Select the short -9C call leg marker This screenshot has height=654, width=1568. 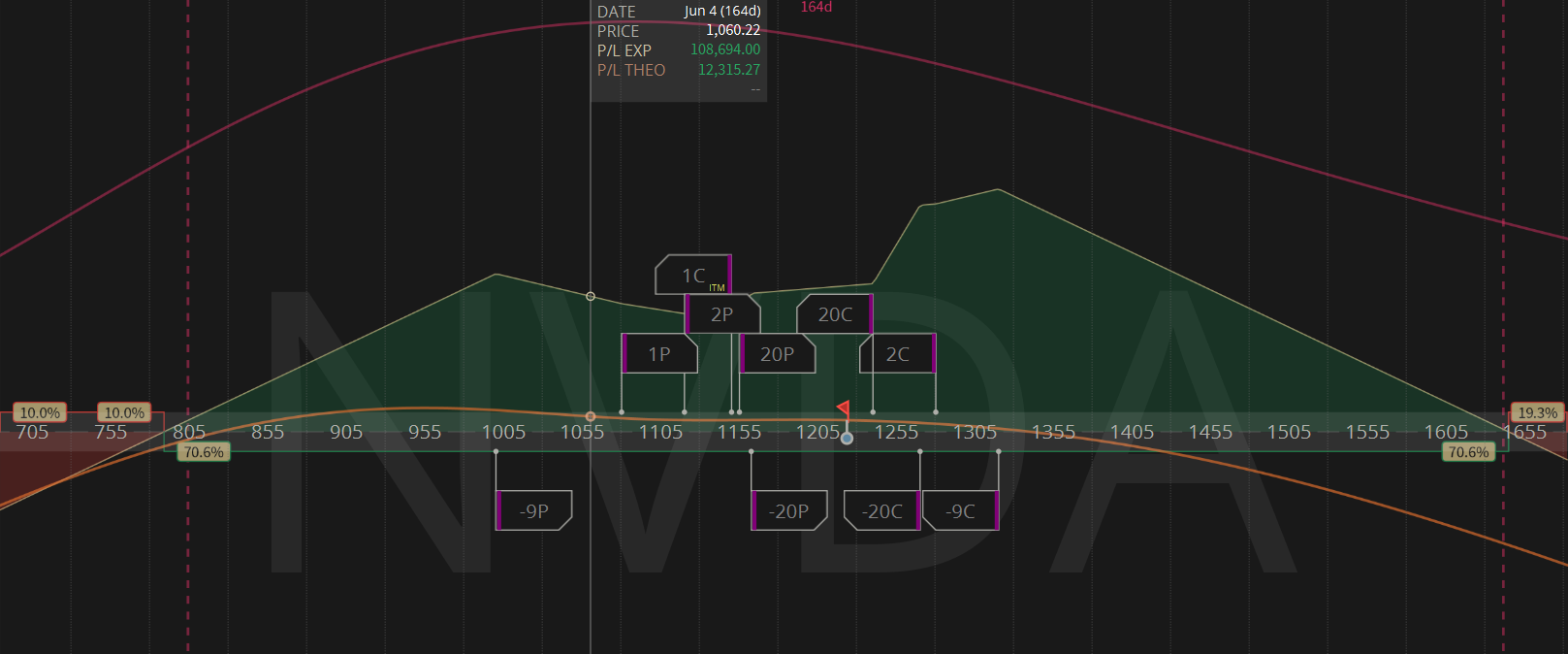pyautogui.click(x=960, y=510)
